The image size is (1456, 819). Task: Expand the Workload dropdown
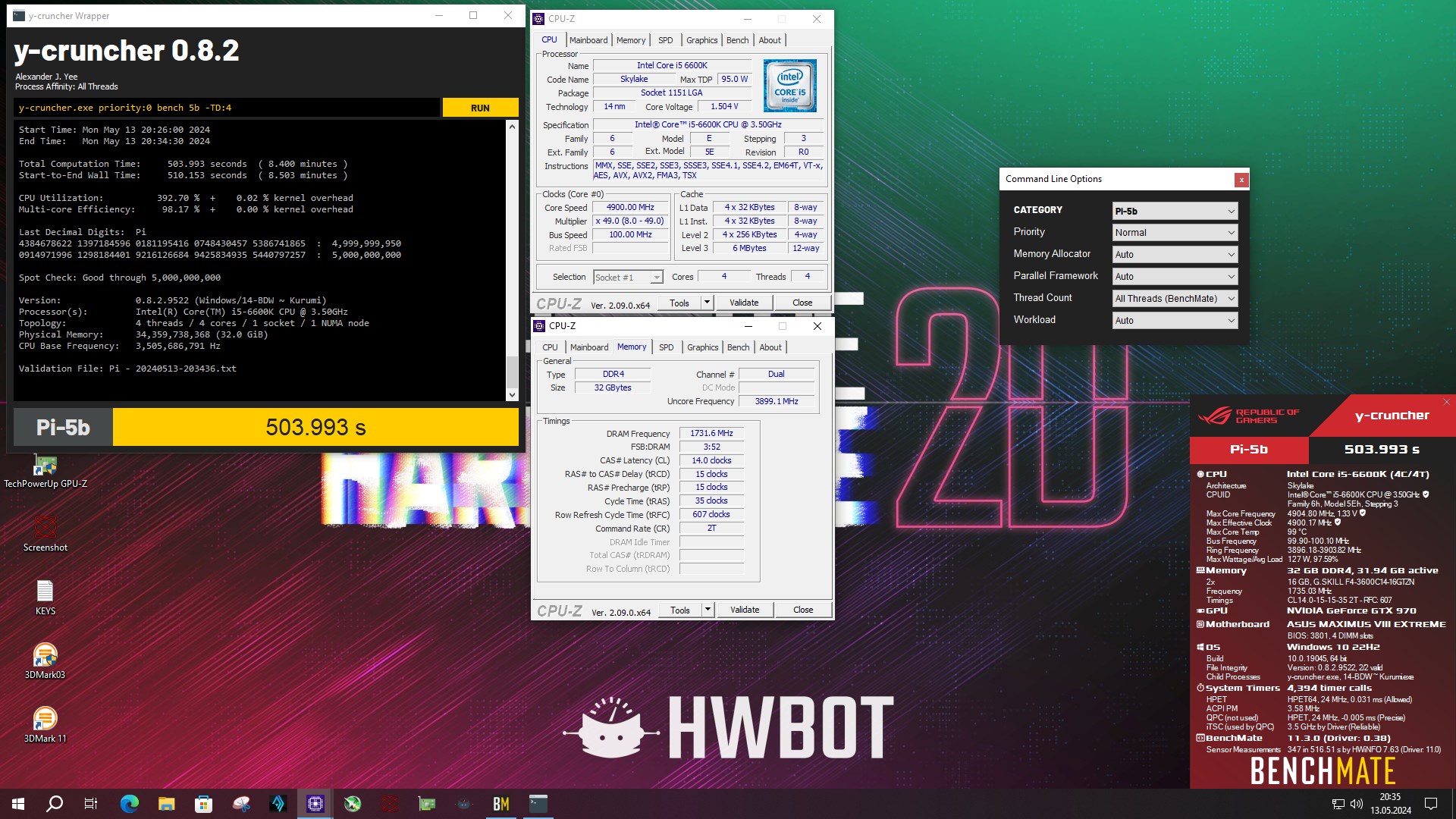coord(1175,321)
